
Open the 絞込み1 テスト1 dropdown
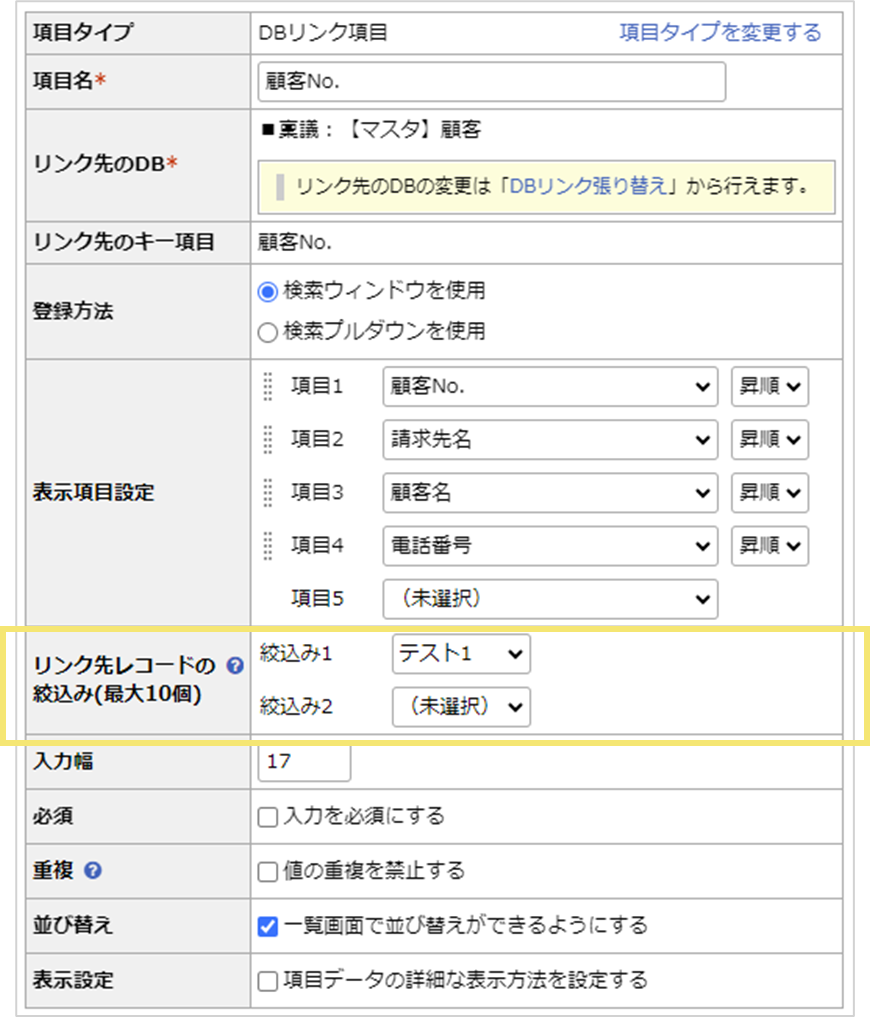pyautogui.click(x=462, y=655)
